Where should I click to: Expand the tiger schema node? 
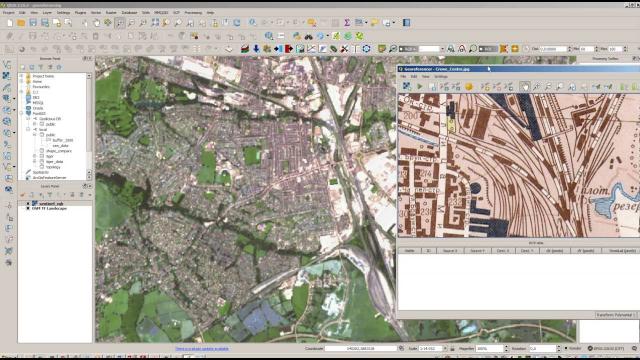pos(35,156)
